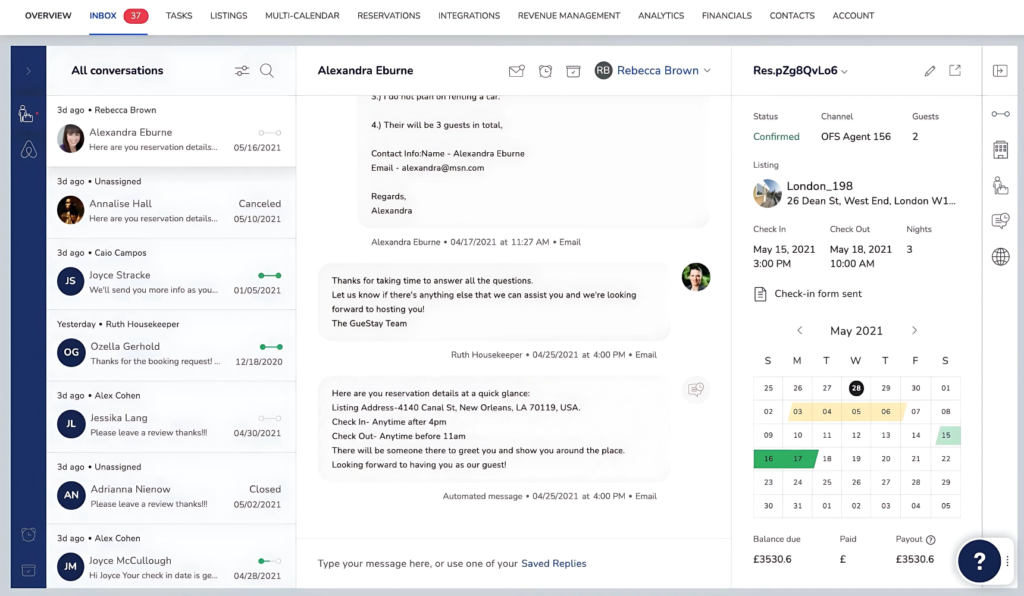Open reservation in new window icon
The image size is (1024, 596).
pos(955,70)
